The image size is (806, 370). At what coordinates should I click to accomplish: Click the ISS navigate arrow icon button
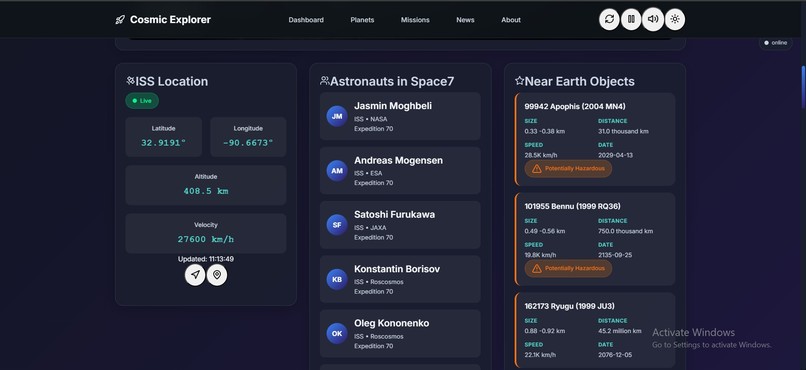tap(195, 275)
